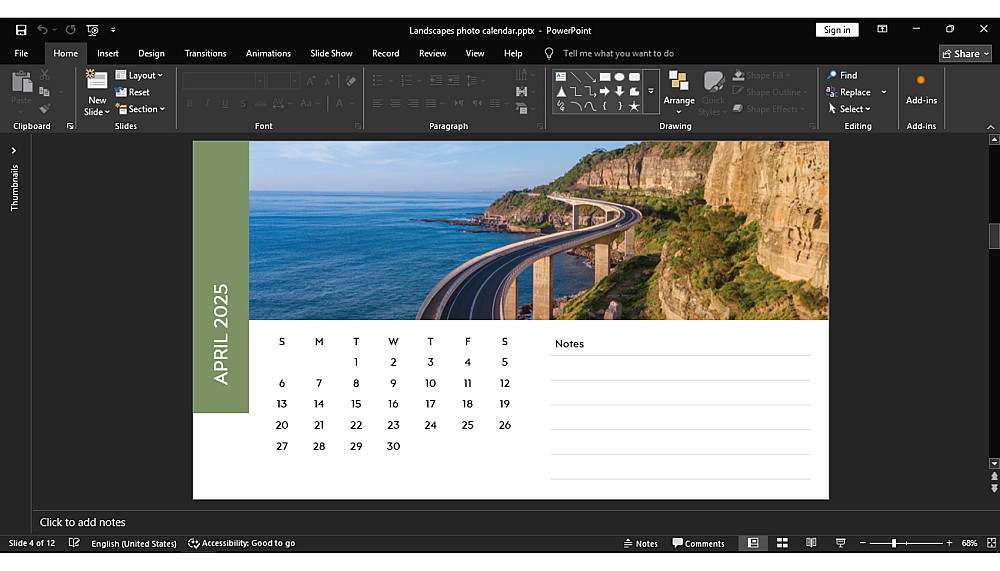Redo the last action
Viewport: 1000px width, 571px height.
71,30
